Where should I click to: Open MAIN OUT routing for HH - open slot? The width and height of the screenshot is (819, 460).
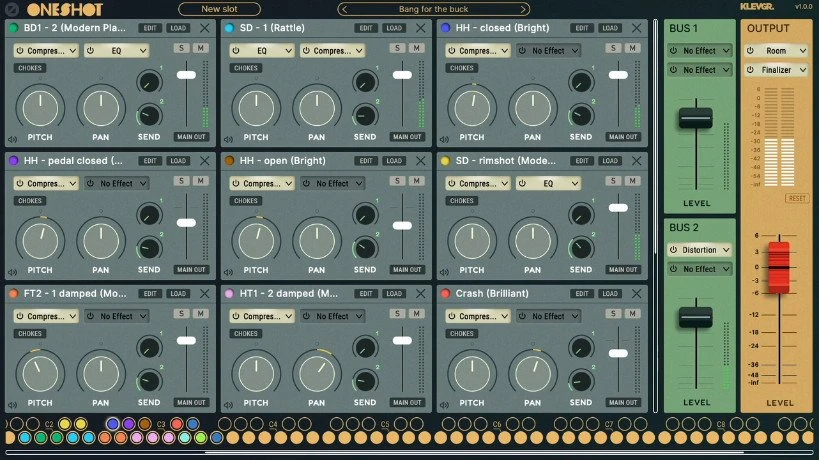click(407, 269)
